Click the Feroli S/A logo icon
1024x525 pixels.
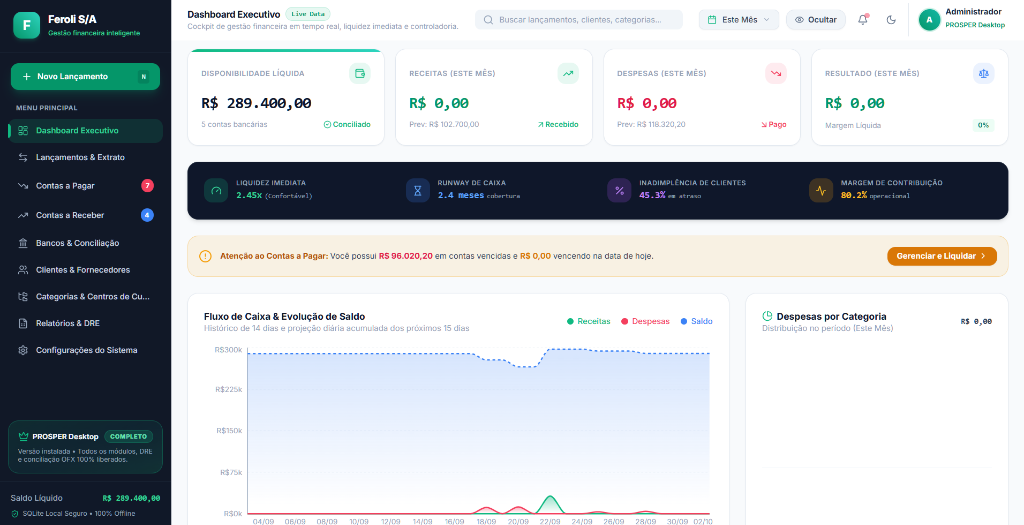pyautogui.click(x=26, y=25)
